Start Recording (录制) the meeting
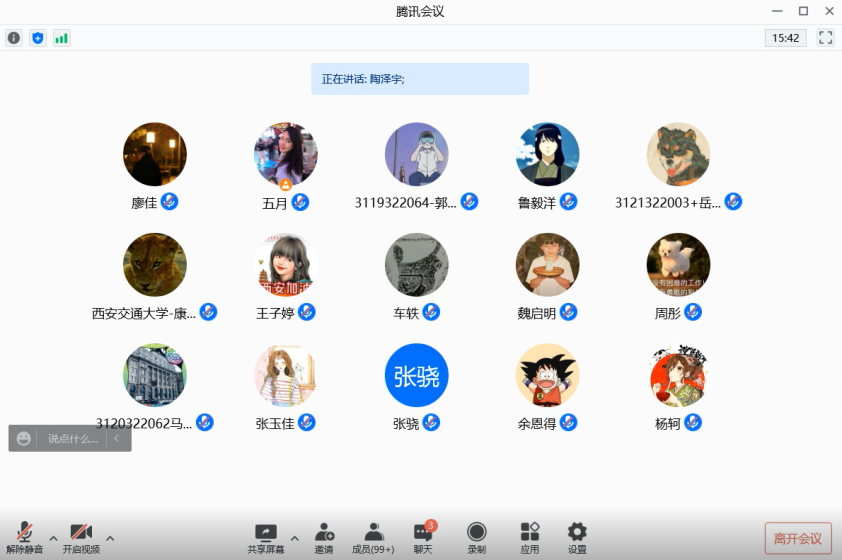 pyautogui.click(x=477, y=538)
